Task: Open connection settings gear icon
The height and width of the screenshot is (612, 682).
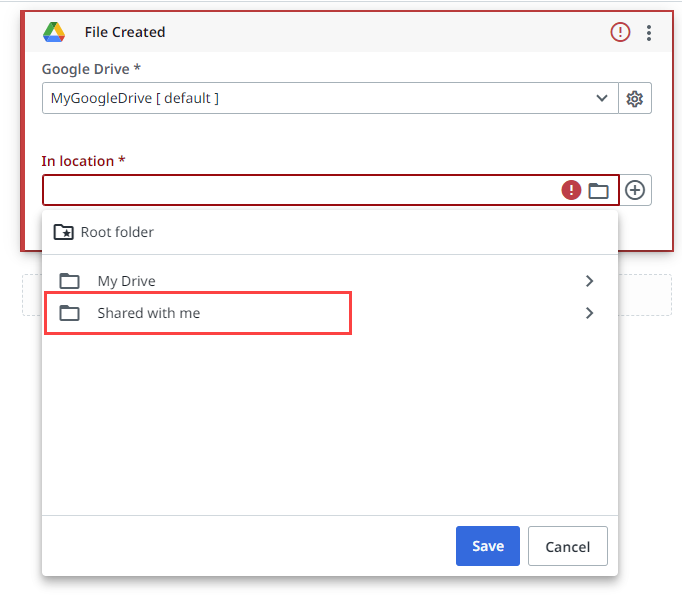Action: click(x=634, y=98)
